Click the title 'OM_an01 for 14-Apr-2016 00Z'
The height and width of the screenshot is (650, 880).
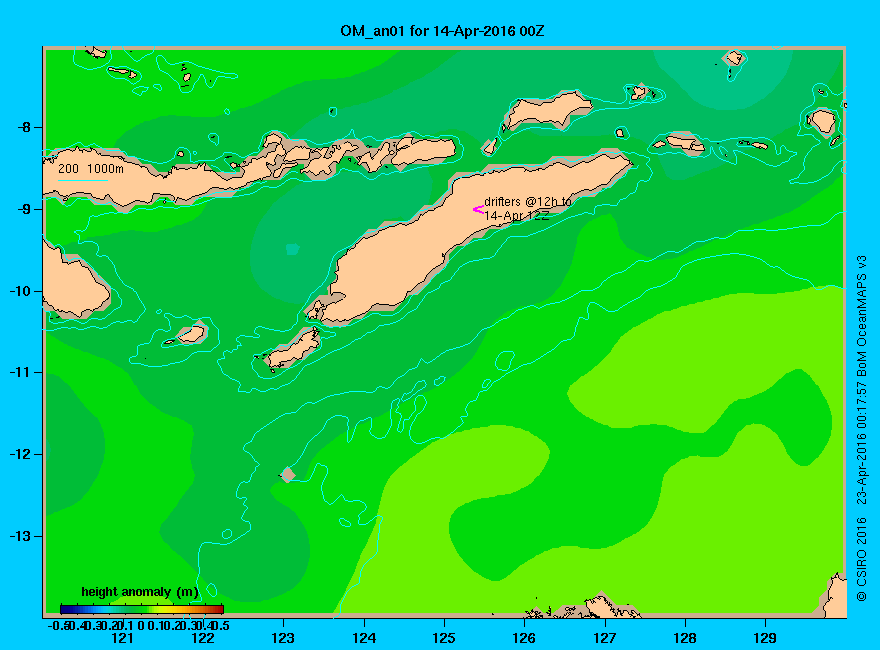tap(442, 31)
